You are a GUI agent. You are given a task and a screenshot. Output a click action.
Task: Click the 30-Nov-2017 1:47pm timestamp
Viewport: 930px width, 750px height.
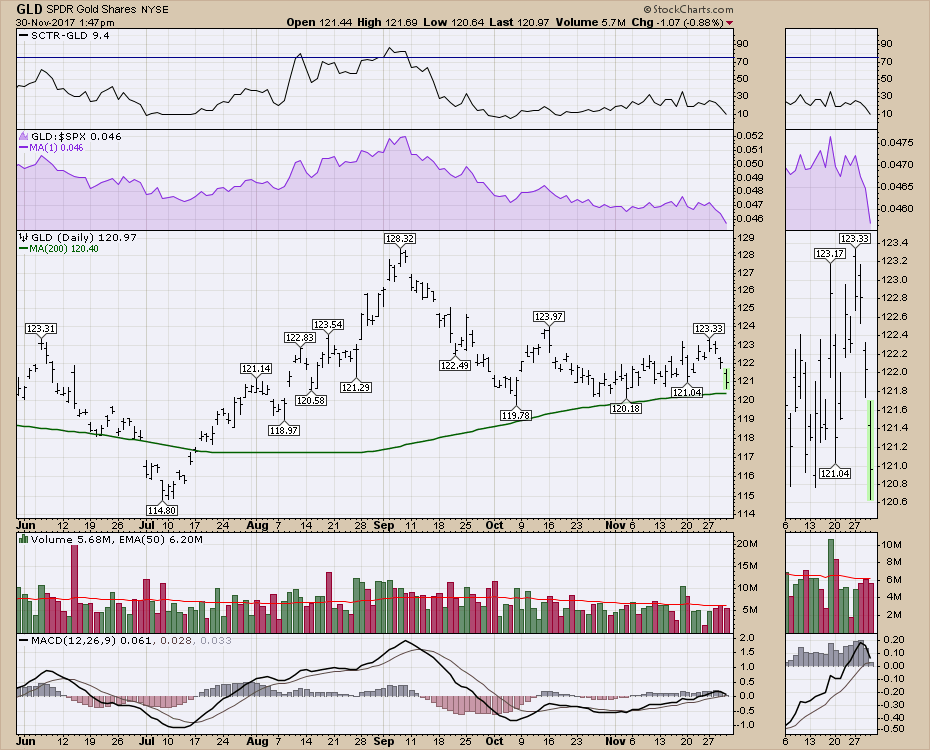(65, 23)
